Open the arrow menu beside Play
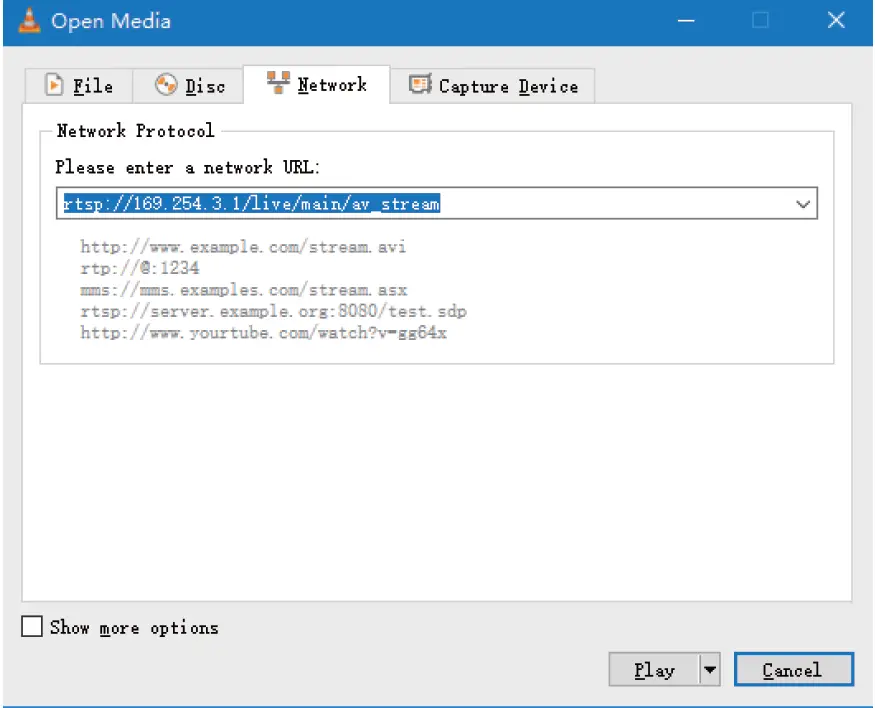875x708 pixels. [710, 670]
